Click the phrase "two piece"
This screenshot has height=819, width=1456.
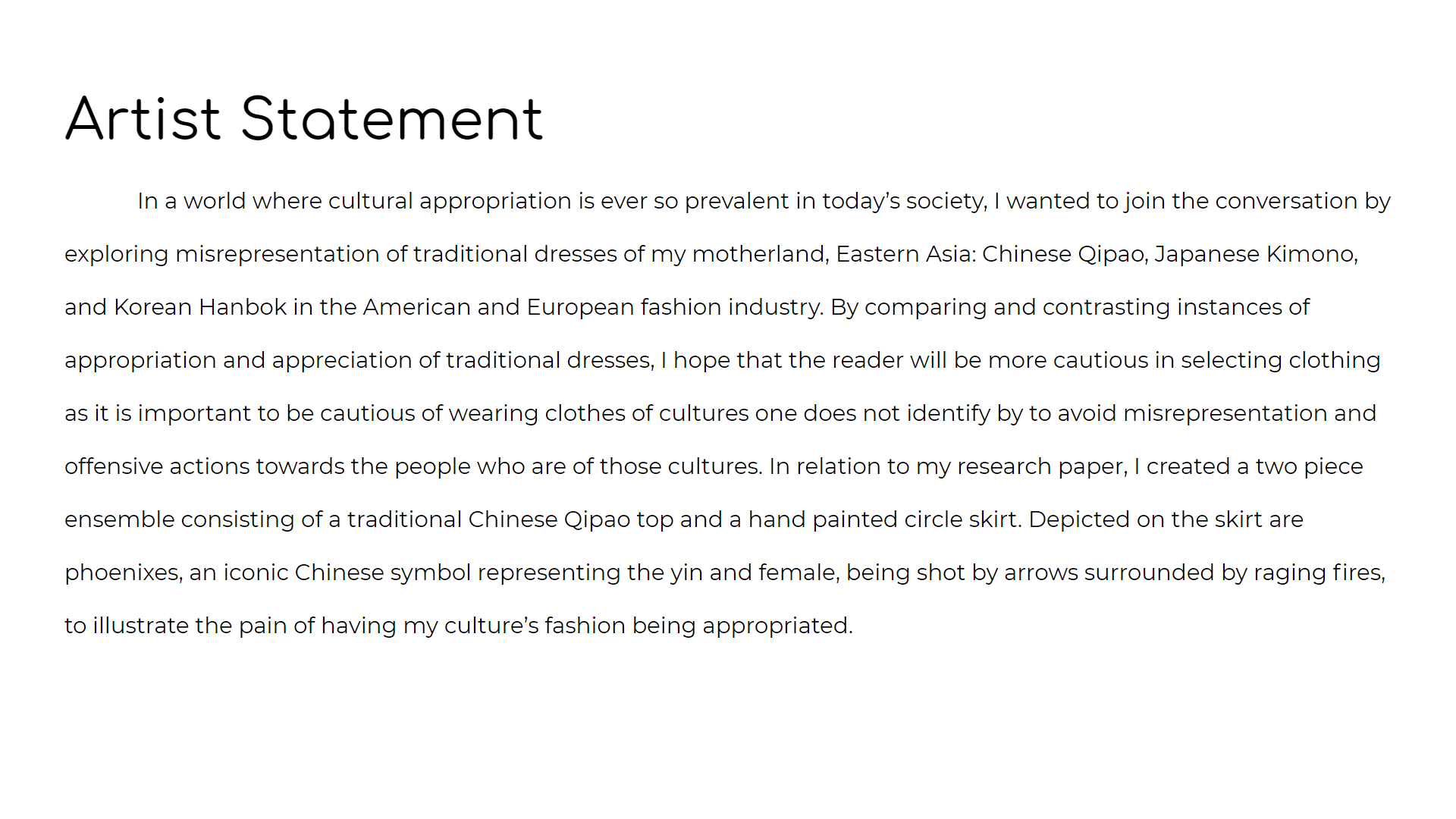point(1309,466)
